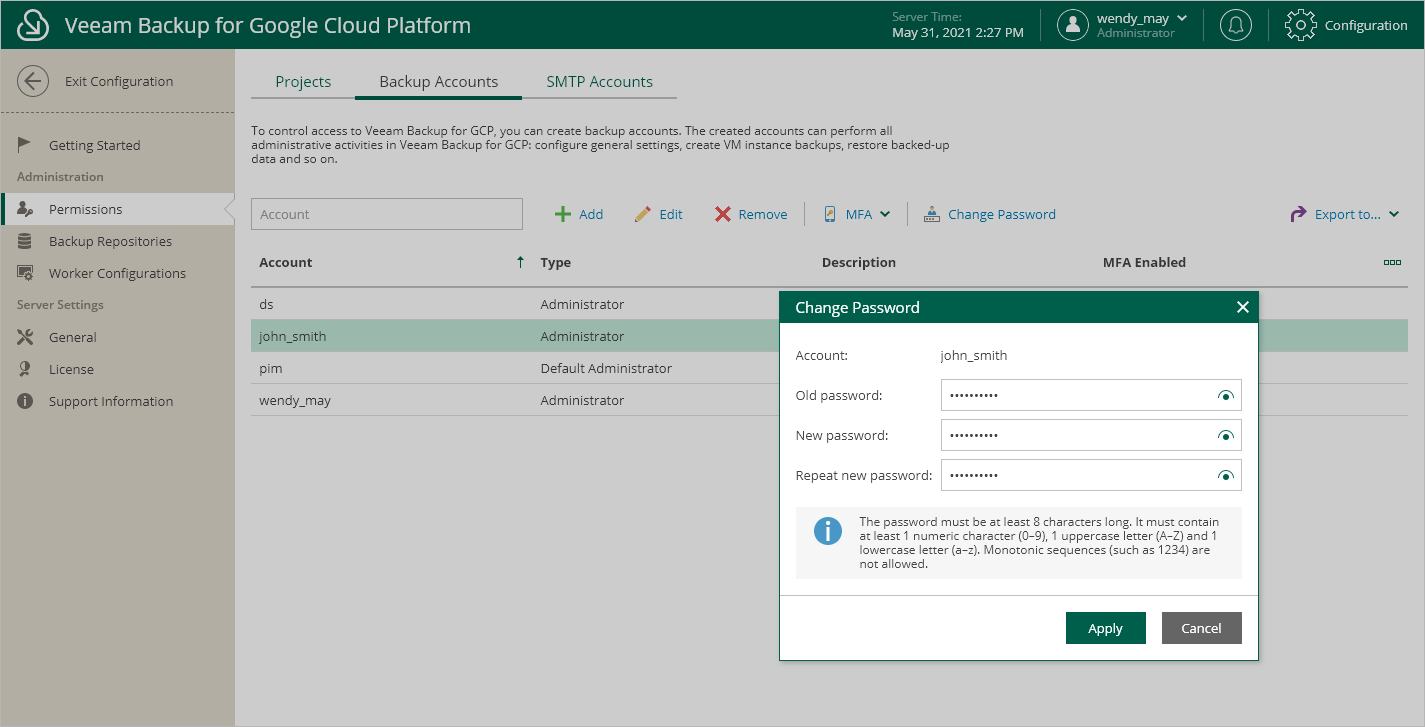Viewport: 1425px width, 727px height.
Task: Show repeated new password with eye icon
Action: (x=1226, y=476)
